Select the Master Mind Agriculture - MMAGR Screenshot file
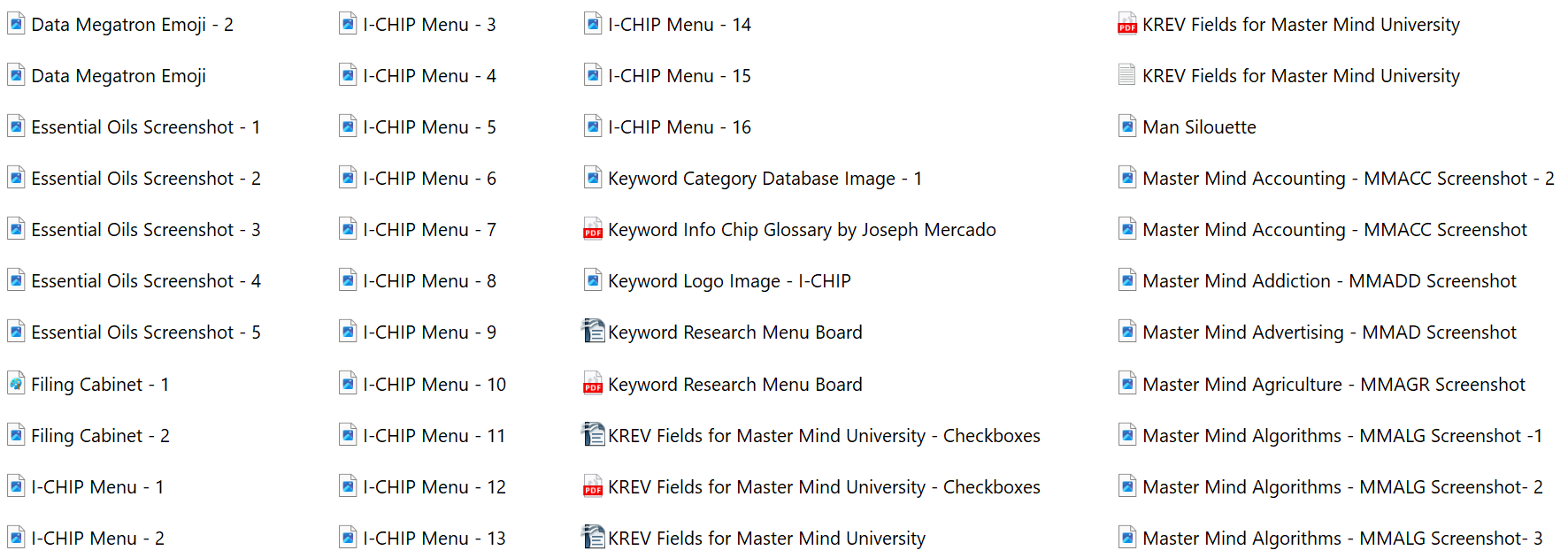1568x558 pixels. (x=1334, y=385)
